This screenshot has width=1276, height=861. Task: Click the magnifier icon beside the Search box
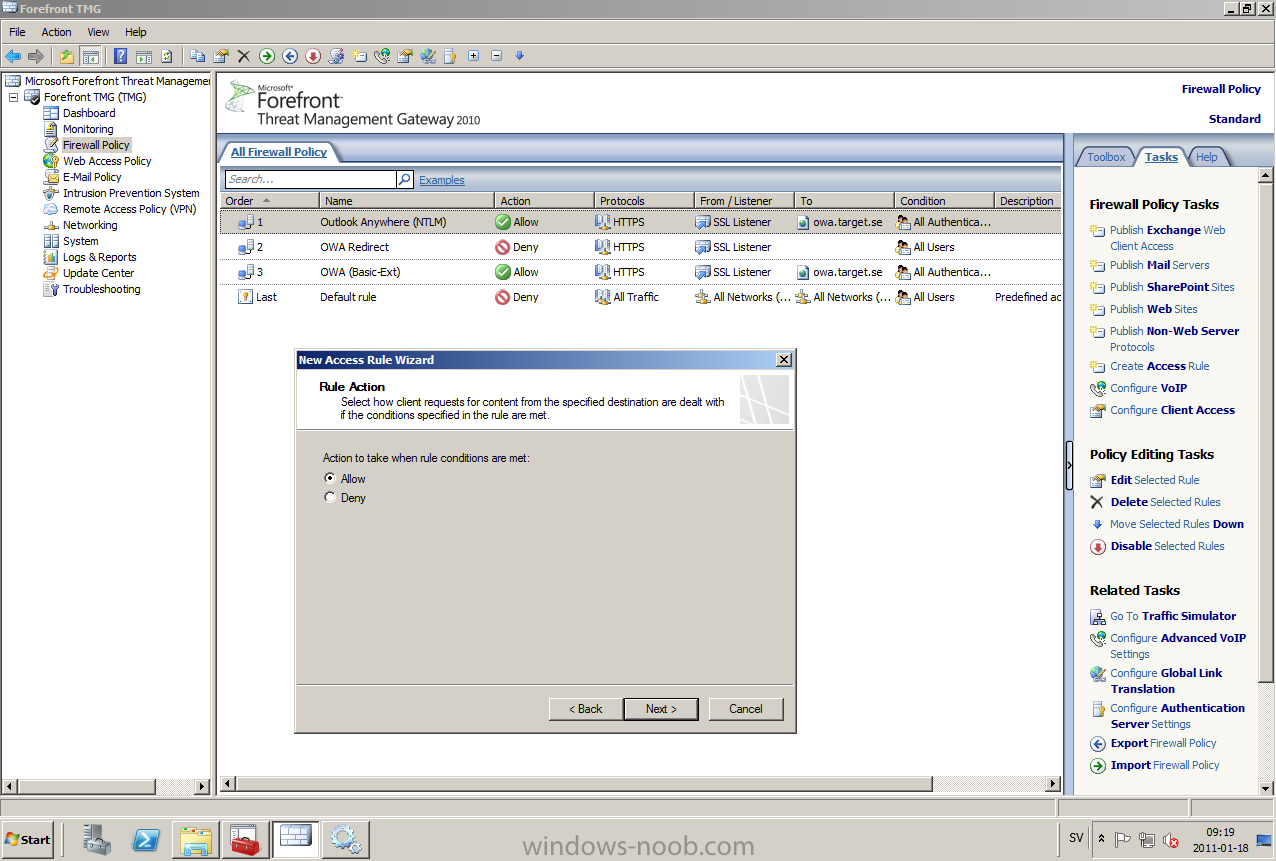click(405, 180)
